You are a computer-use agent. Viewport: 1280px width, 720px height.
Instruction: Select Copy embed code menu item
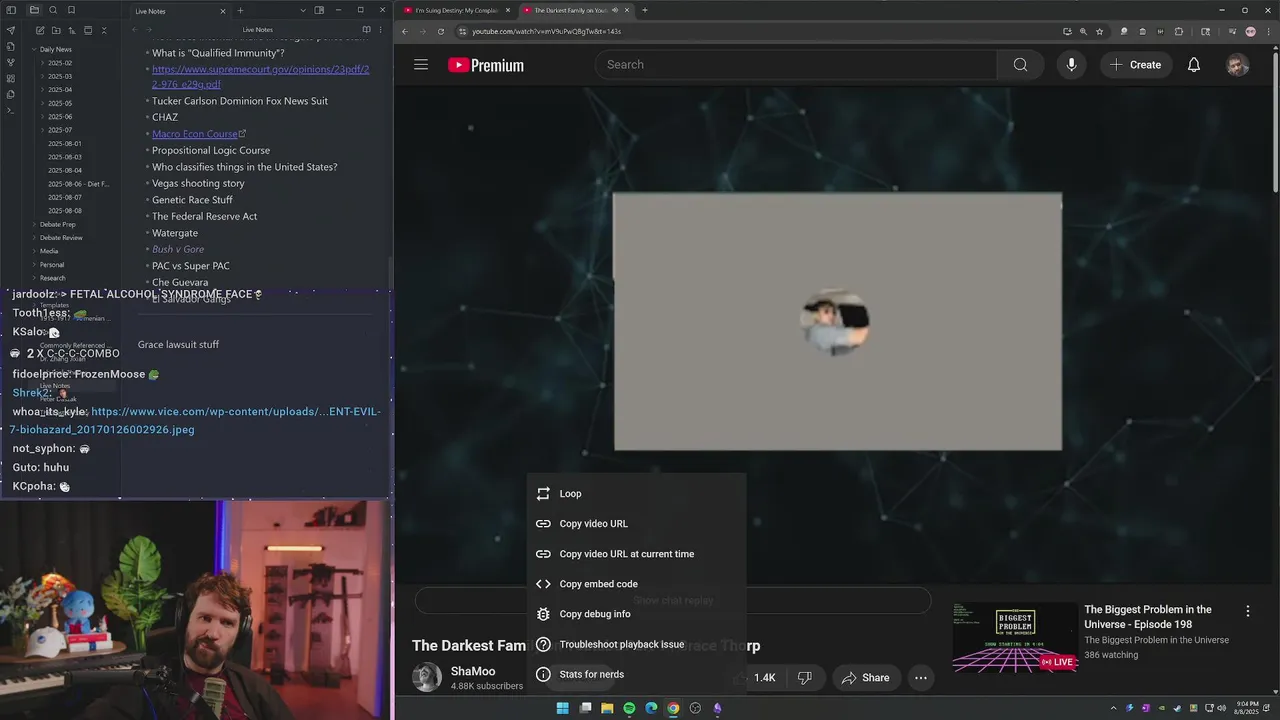(637, 584)
